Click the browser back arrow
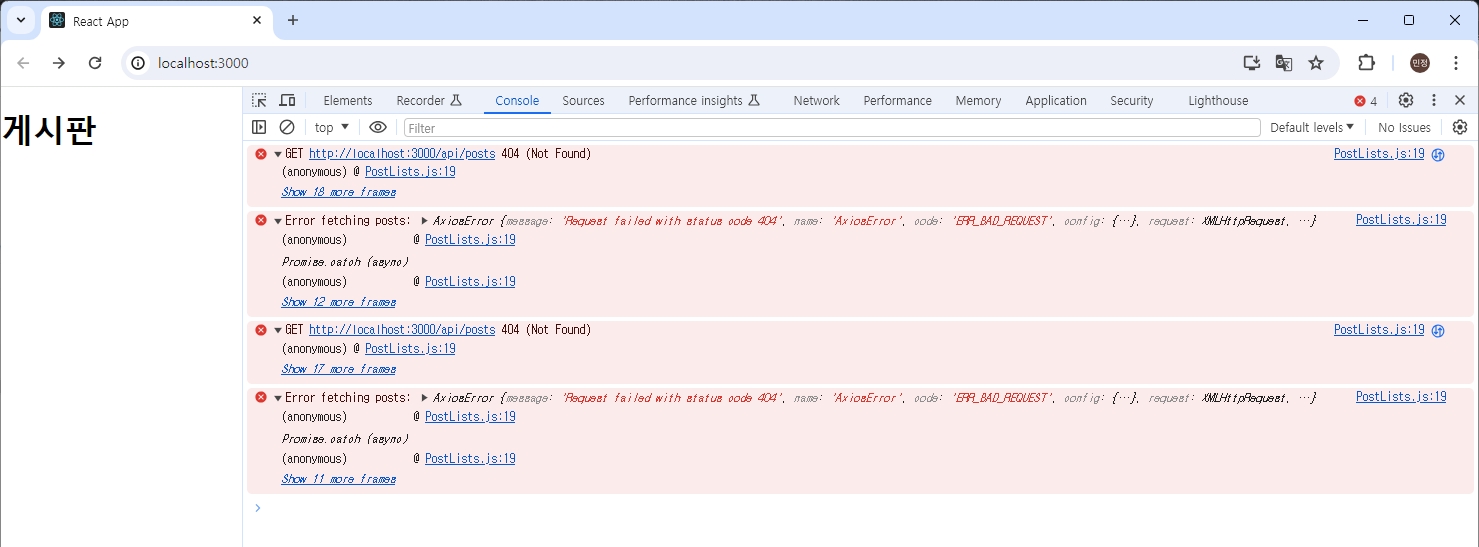 23,63
